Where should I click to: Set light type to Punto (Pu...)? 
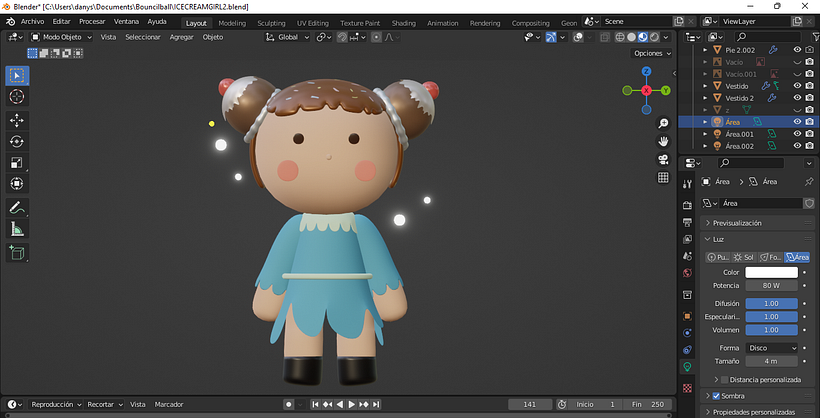[x=718, y=257]
